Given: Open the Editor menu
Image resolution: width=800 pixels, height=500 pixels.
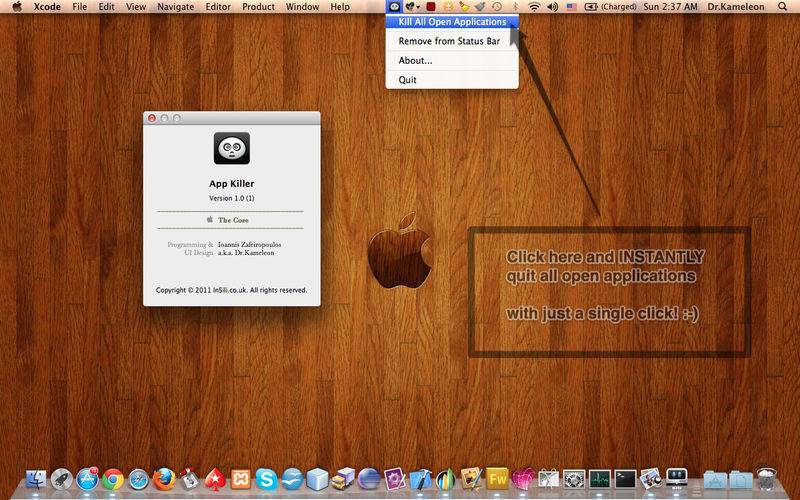Looking at the screenshot, I should coord(218,7).
